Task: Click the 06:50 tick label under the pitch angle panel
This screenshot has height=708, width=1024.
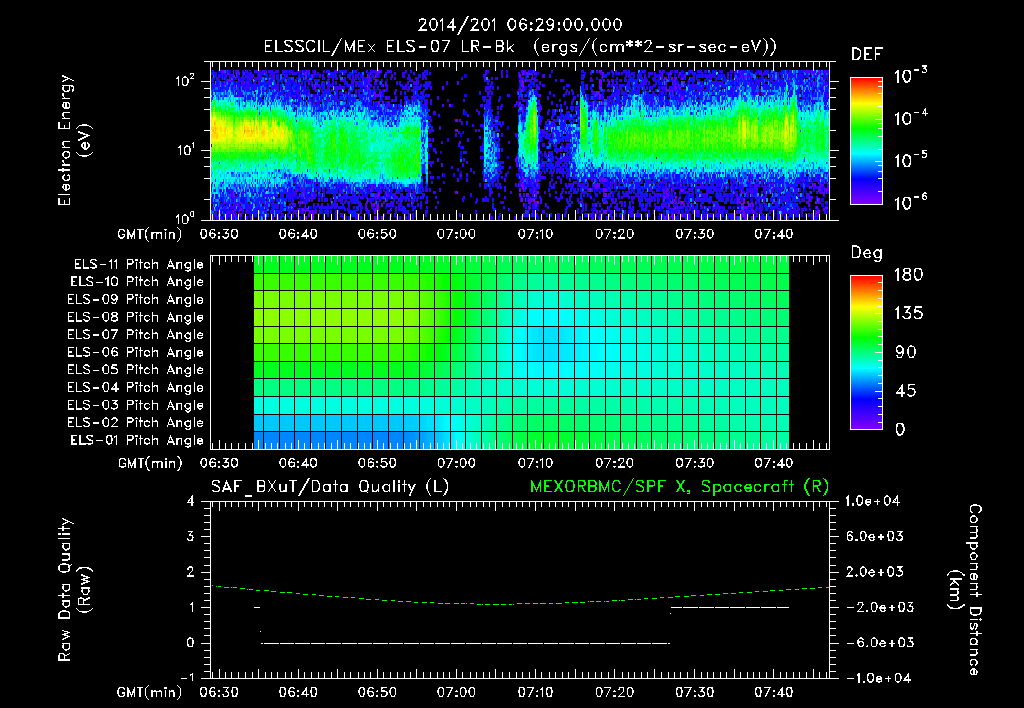Action: point(377,463)
